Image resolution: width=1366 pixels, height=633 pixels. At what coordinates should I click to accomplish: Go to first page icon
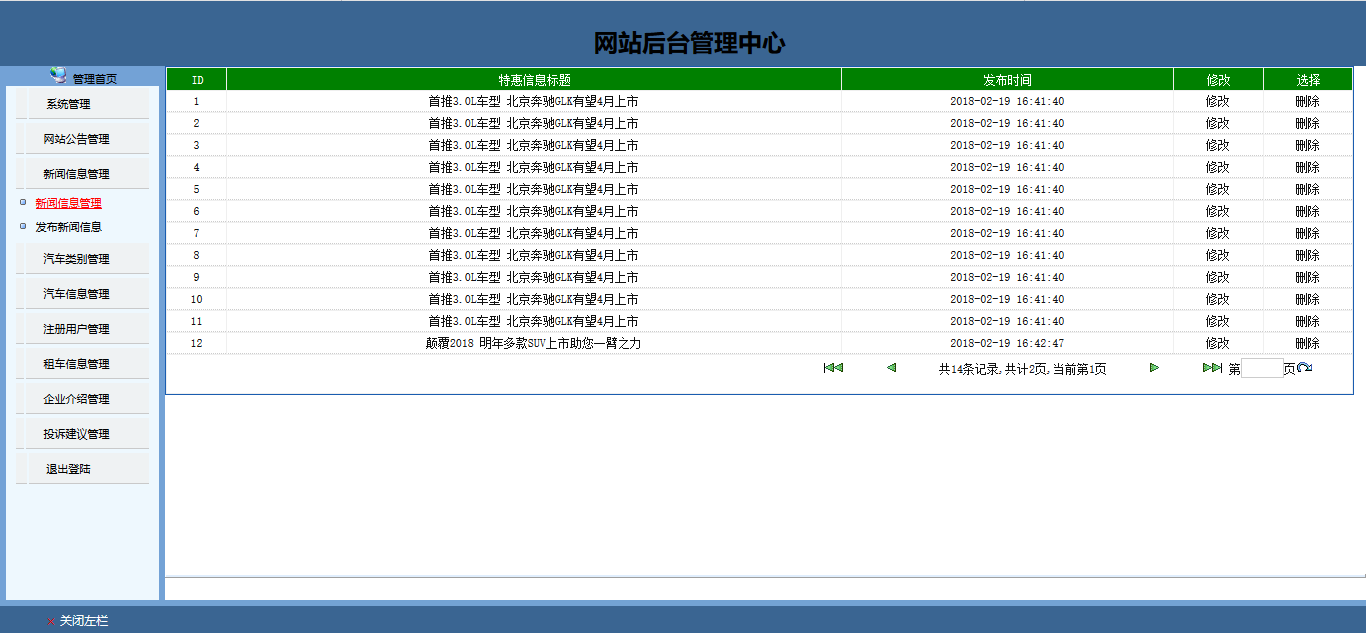[x=833, y=368]
